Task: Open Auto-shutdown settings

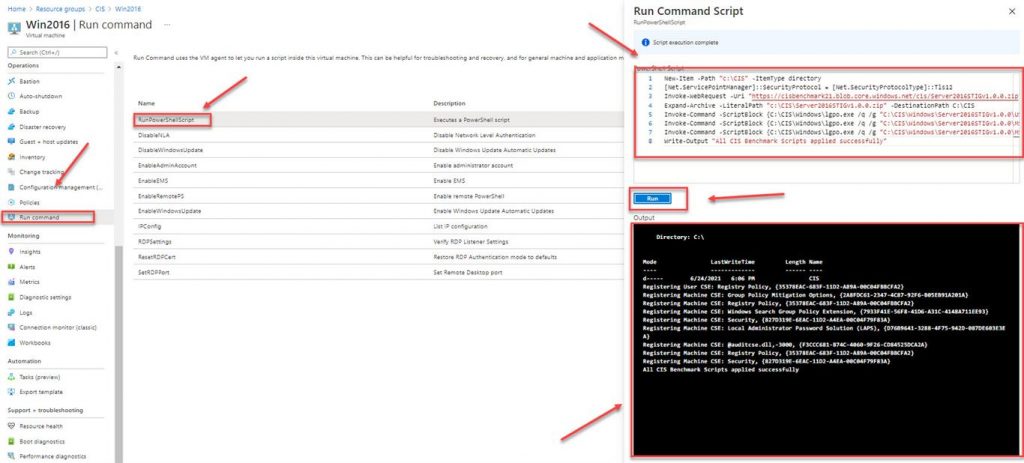Action: [40, 97]
